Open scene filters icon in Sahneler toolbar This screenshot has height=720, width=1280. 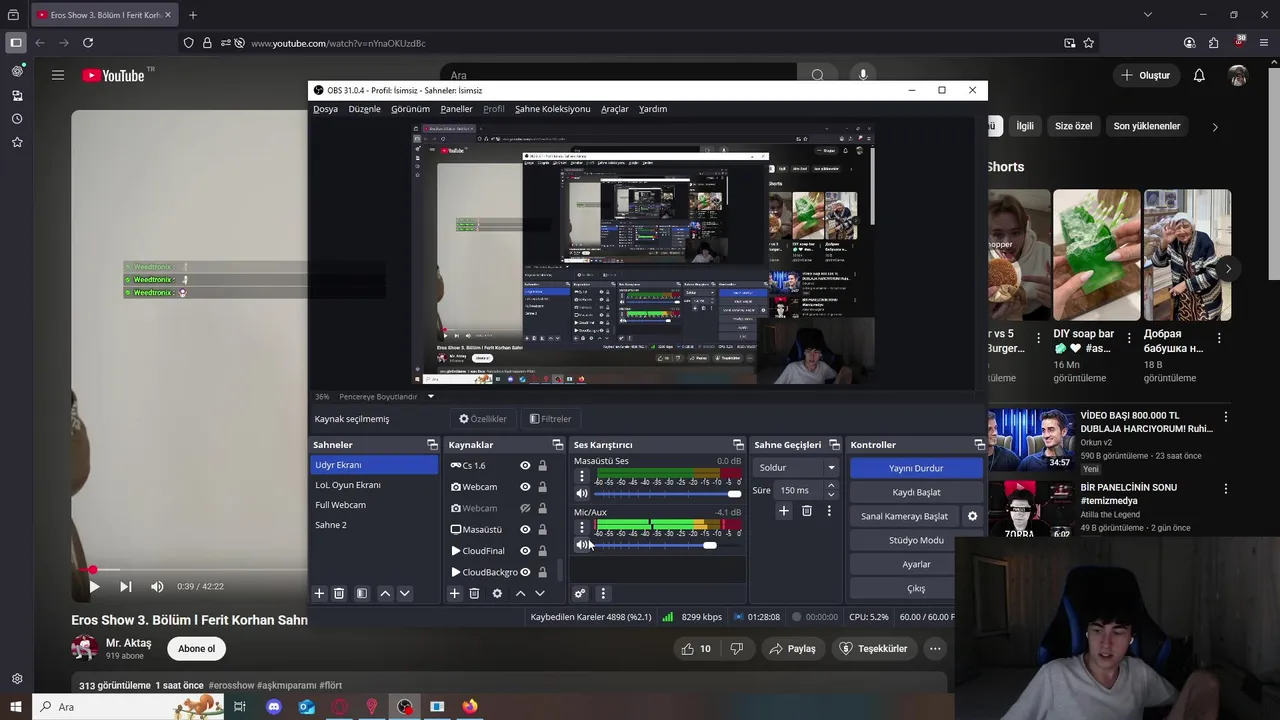(362, 593)
